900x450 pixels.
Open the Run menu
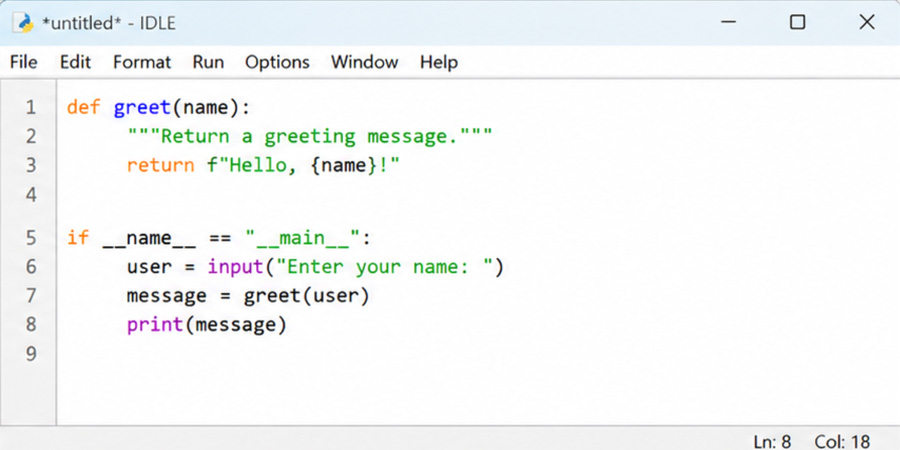pos(208,62)
